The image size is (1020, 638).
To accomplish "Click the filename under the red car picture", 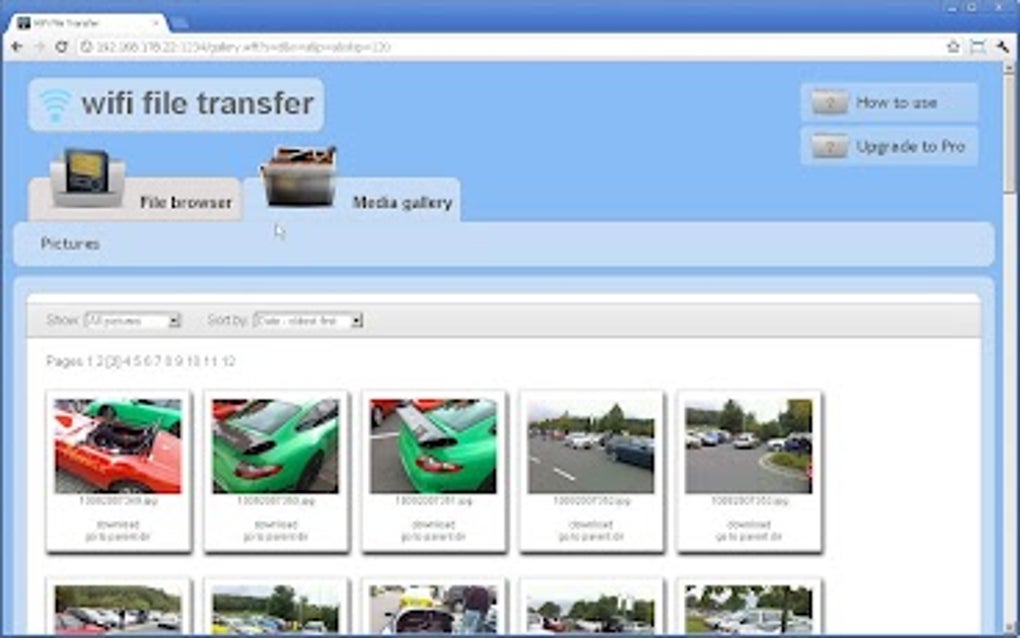I will pyautogui.click(x=118, y=501).
